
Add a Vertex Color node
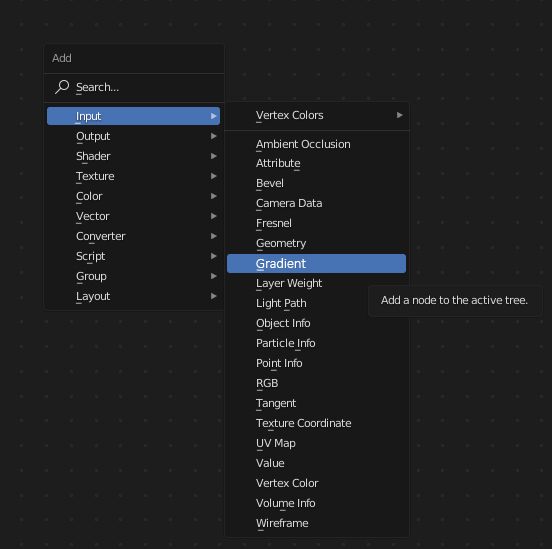point(316,483)
